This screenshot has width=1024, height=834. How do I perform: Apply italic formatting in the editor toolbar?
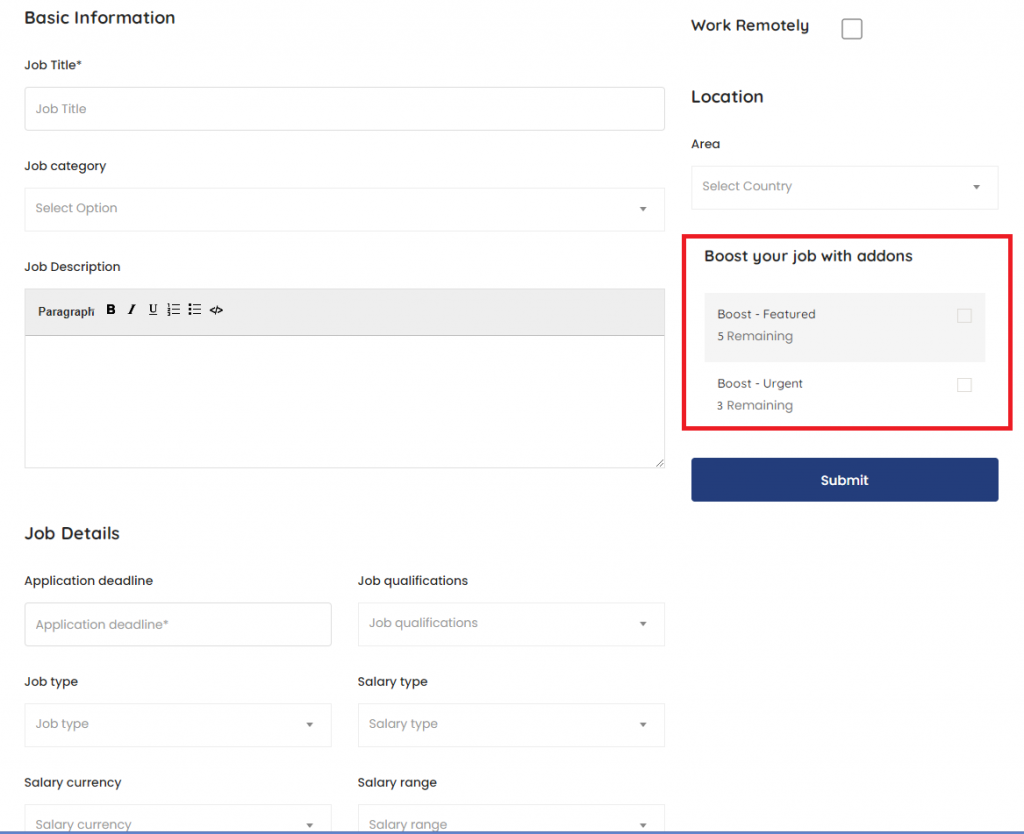pos(131,310)
